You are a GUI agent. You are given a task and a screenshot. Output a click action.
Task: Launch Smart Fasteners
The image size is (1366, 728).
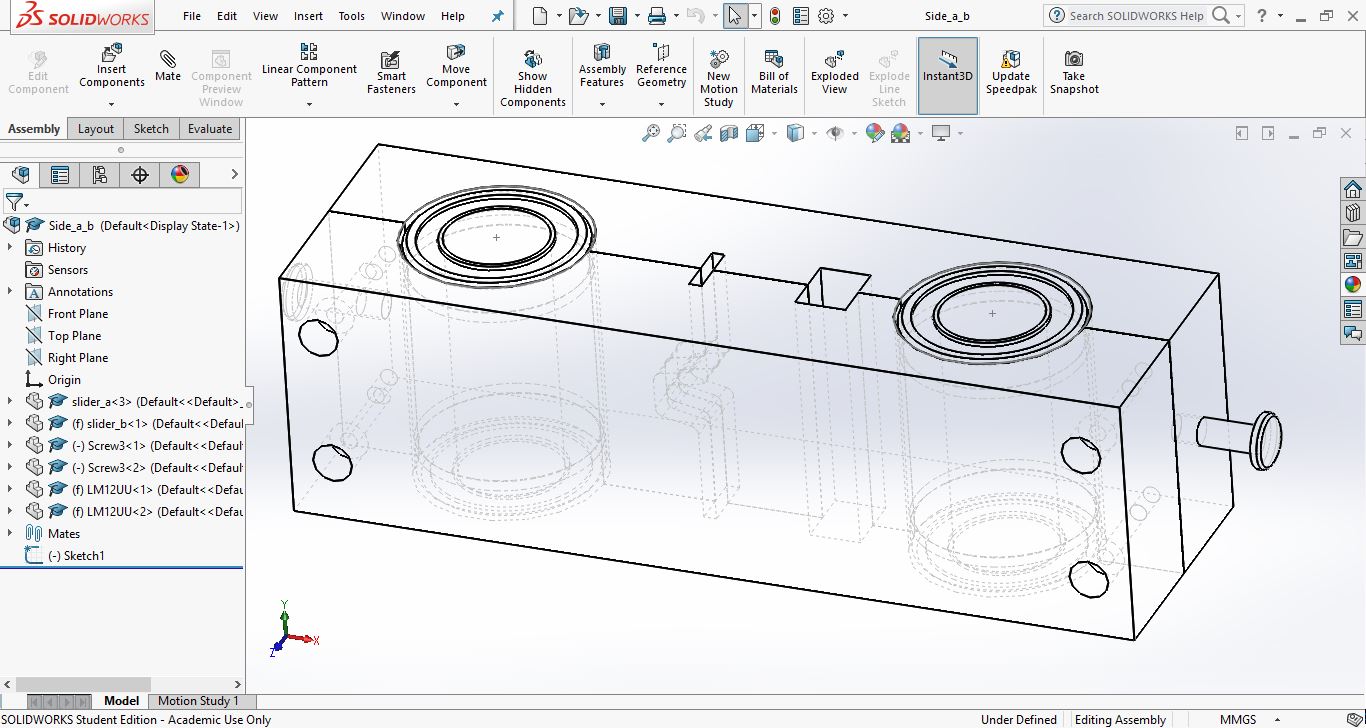click(x=391, y=73)
